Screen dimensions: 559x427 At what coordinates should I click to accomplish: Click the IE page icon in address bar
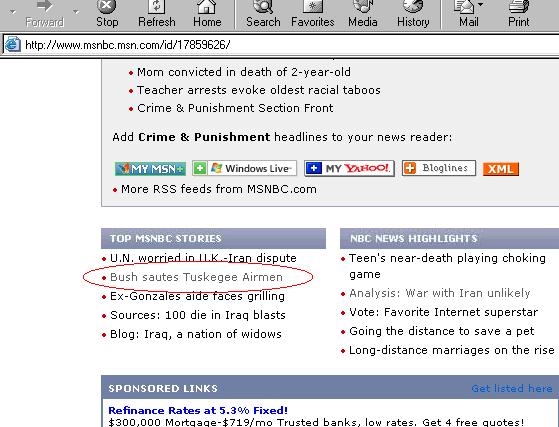[12, 45]
